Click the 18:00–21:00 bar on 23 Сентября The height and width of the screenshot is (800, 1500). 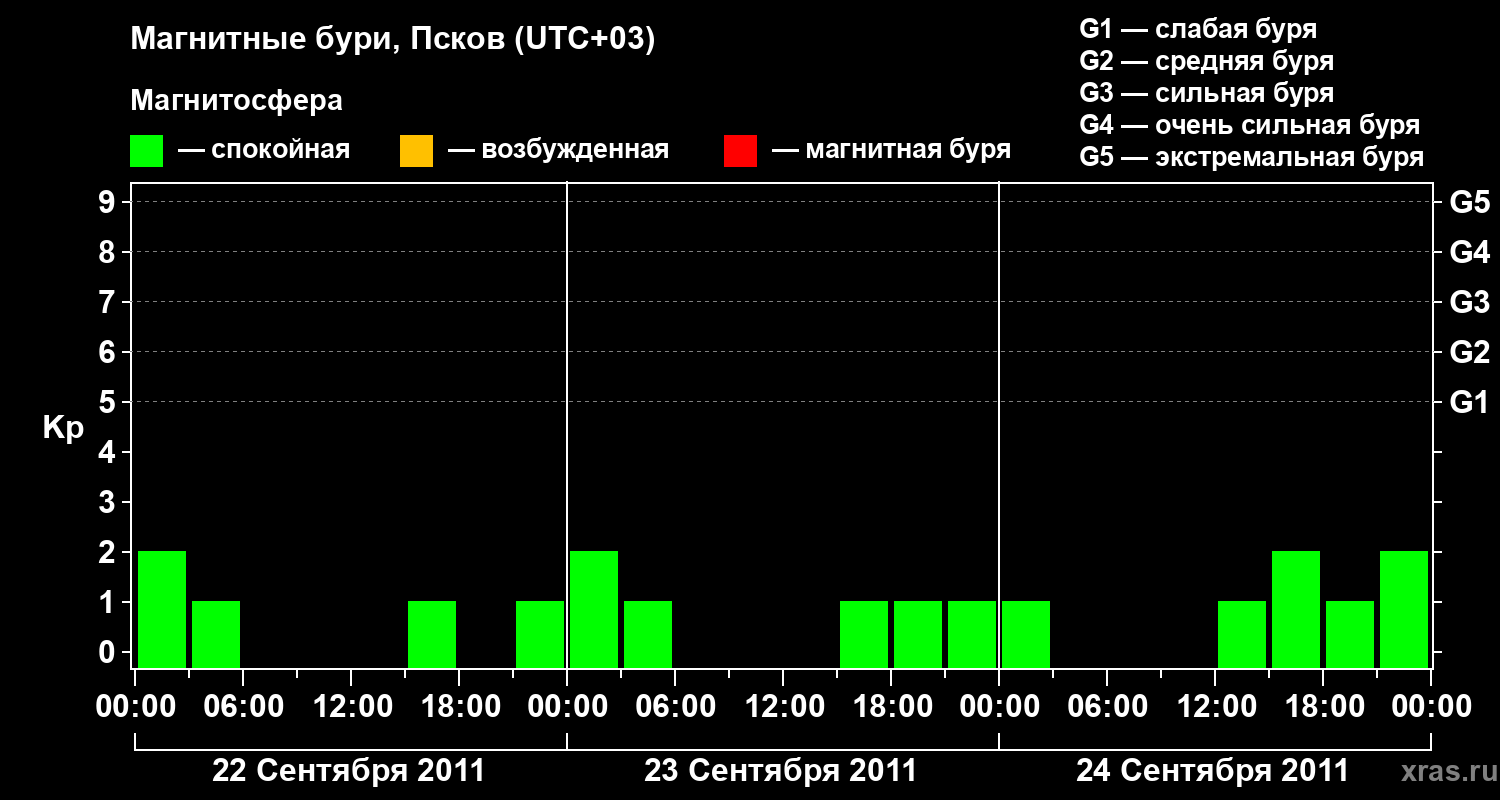[x=918, y=634]
